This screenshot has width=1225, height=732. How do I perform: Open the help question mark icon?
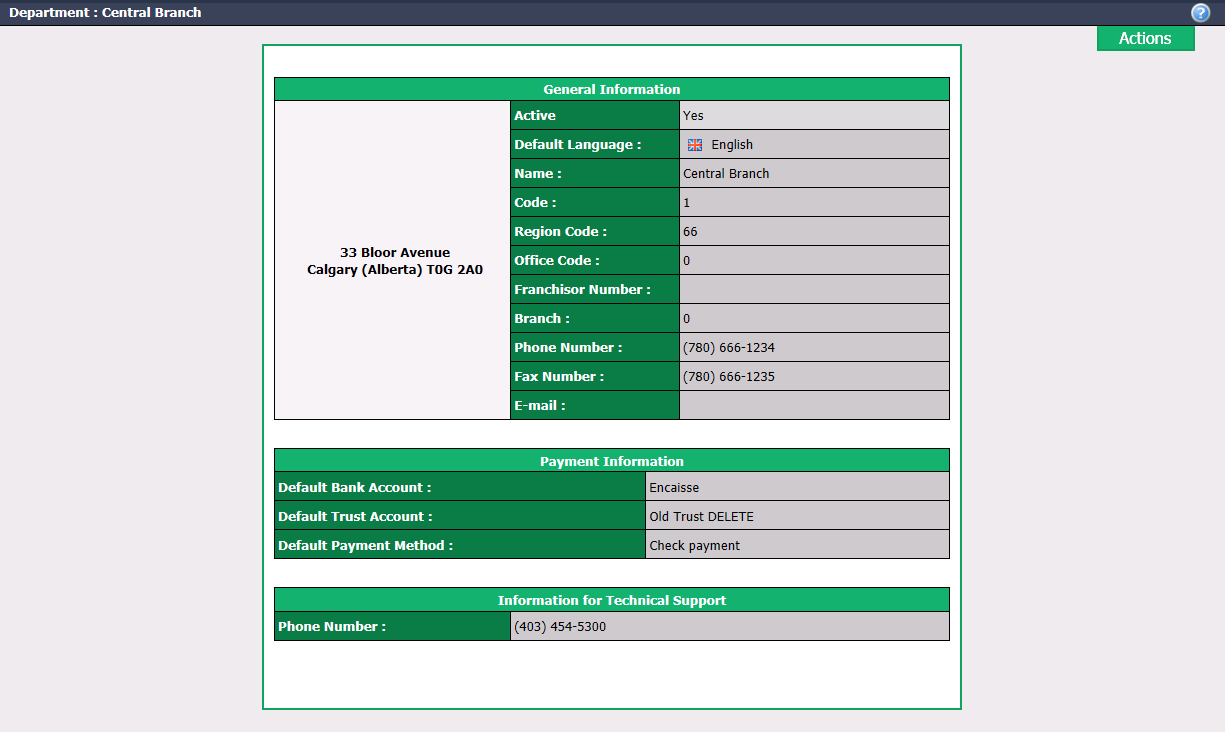click(x=1201, y=13)
